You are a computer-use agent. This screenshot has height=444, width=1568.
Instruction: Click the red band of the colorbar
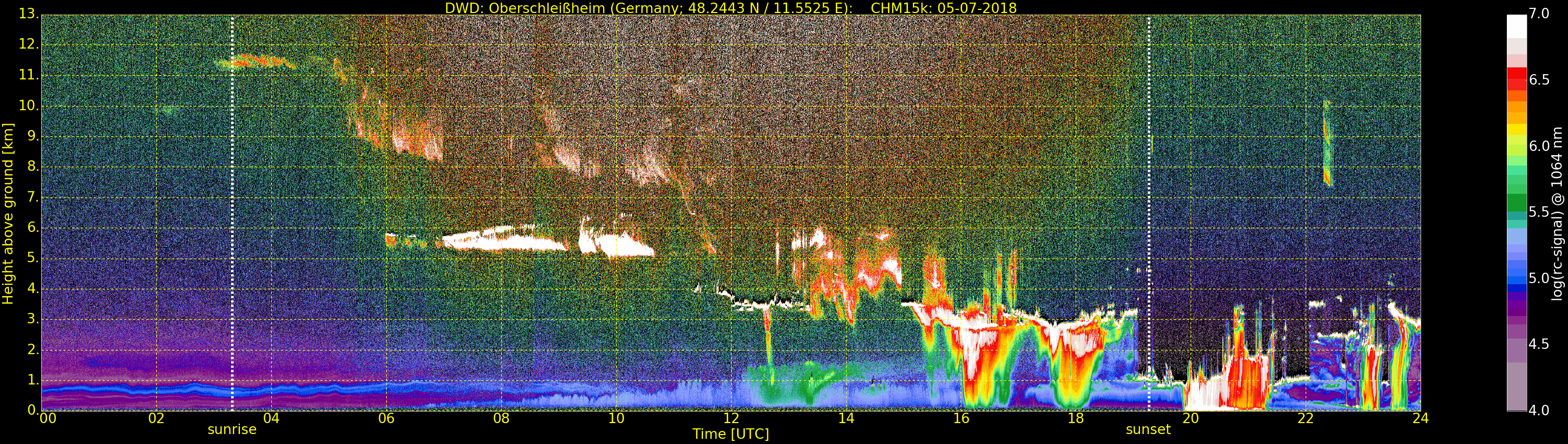point(1516,78)
